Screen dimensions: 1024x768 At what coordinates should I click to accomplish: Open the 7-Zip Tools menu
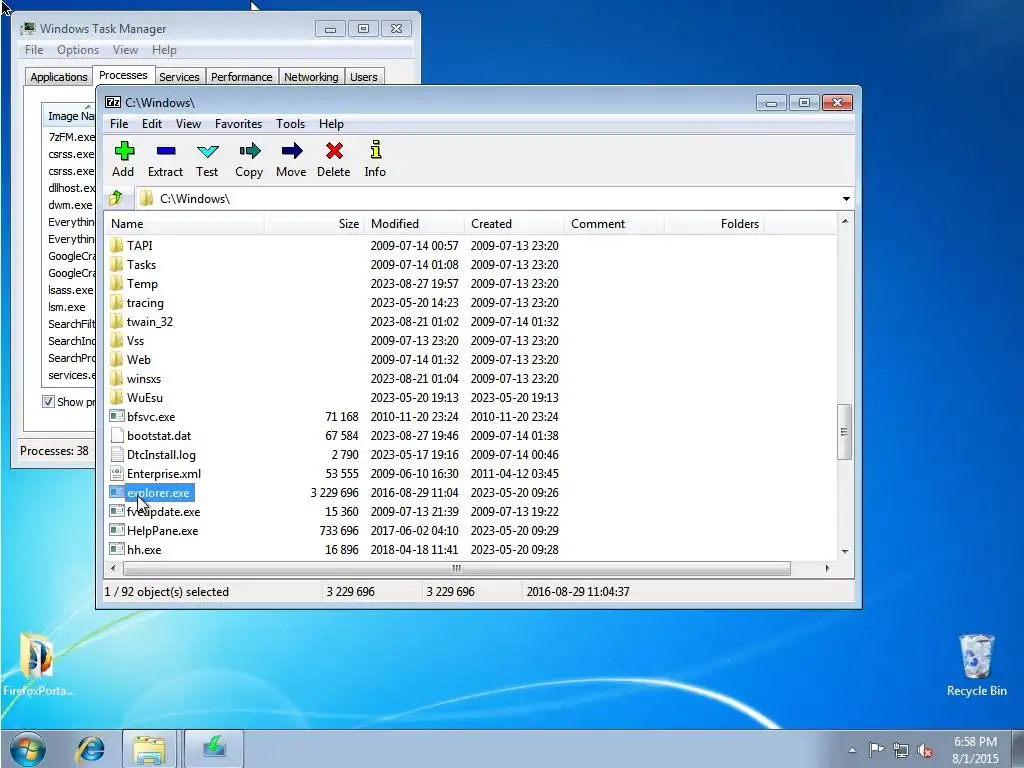pos(291,123)
